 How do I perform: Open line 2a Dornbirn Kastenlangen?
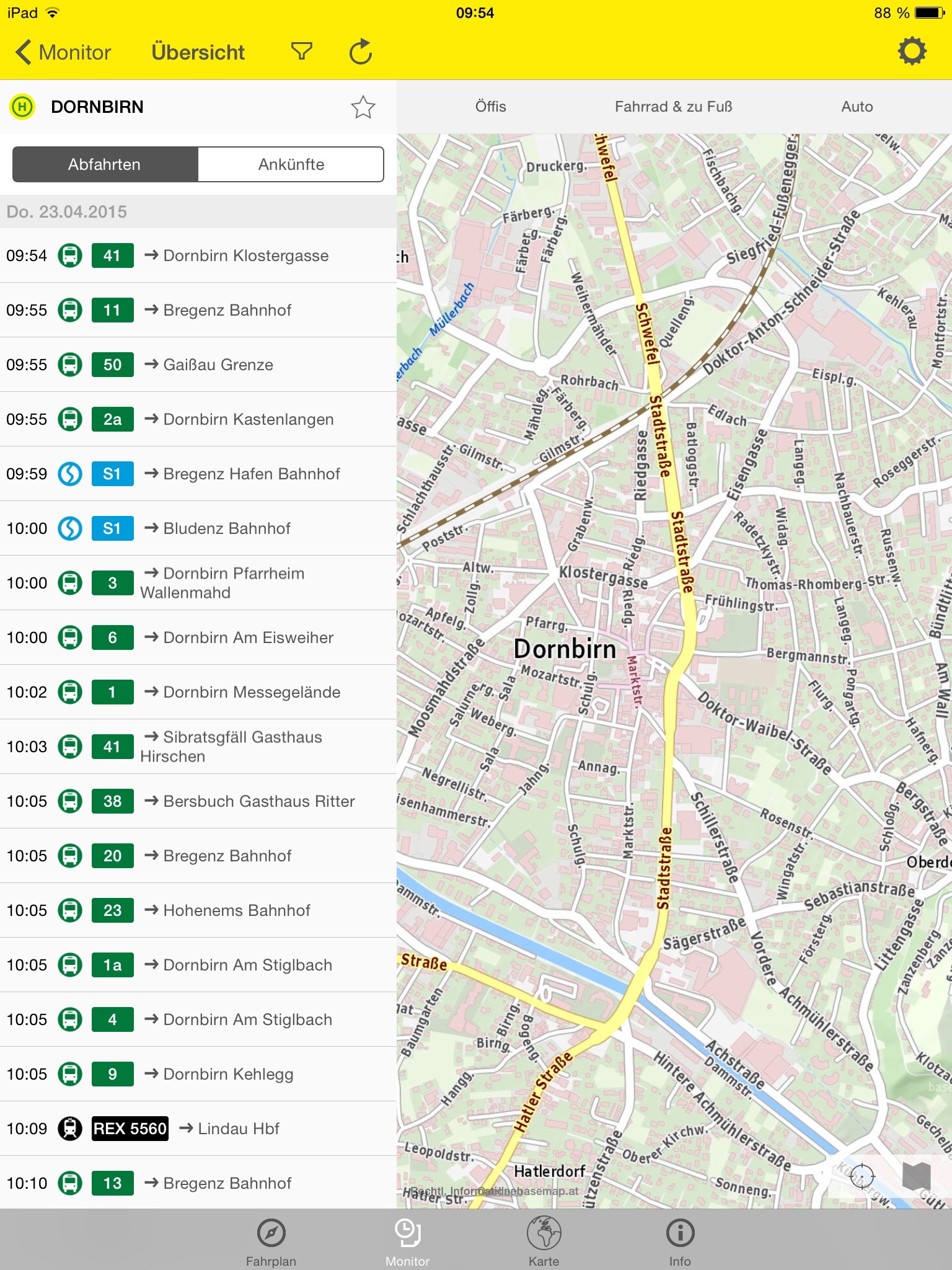coord(198,419)
